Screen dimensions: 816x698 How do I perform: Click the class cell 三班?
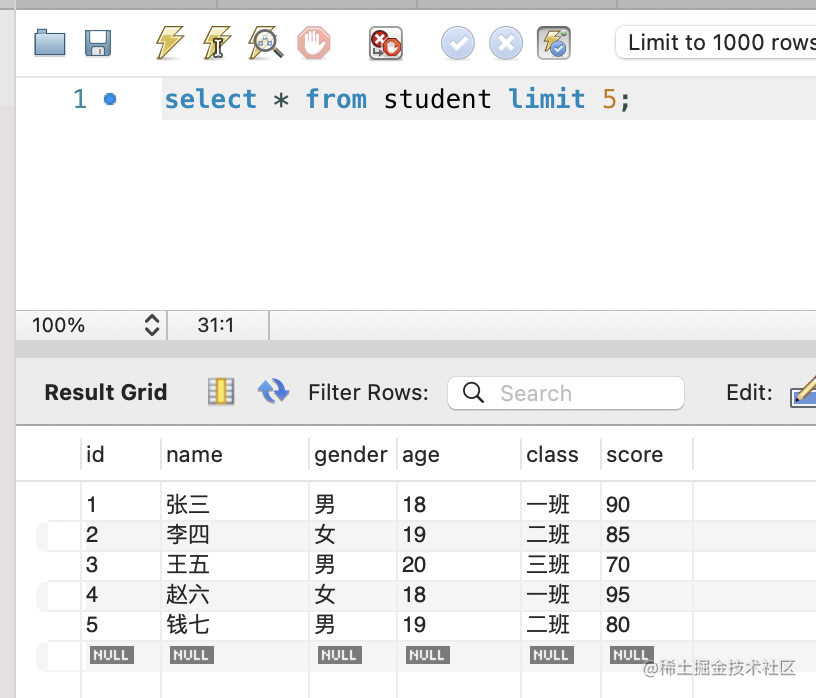(x=548, y=565)
